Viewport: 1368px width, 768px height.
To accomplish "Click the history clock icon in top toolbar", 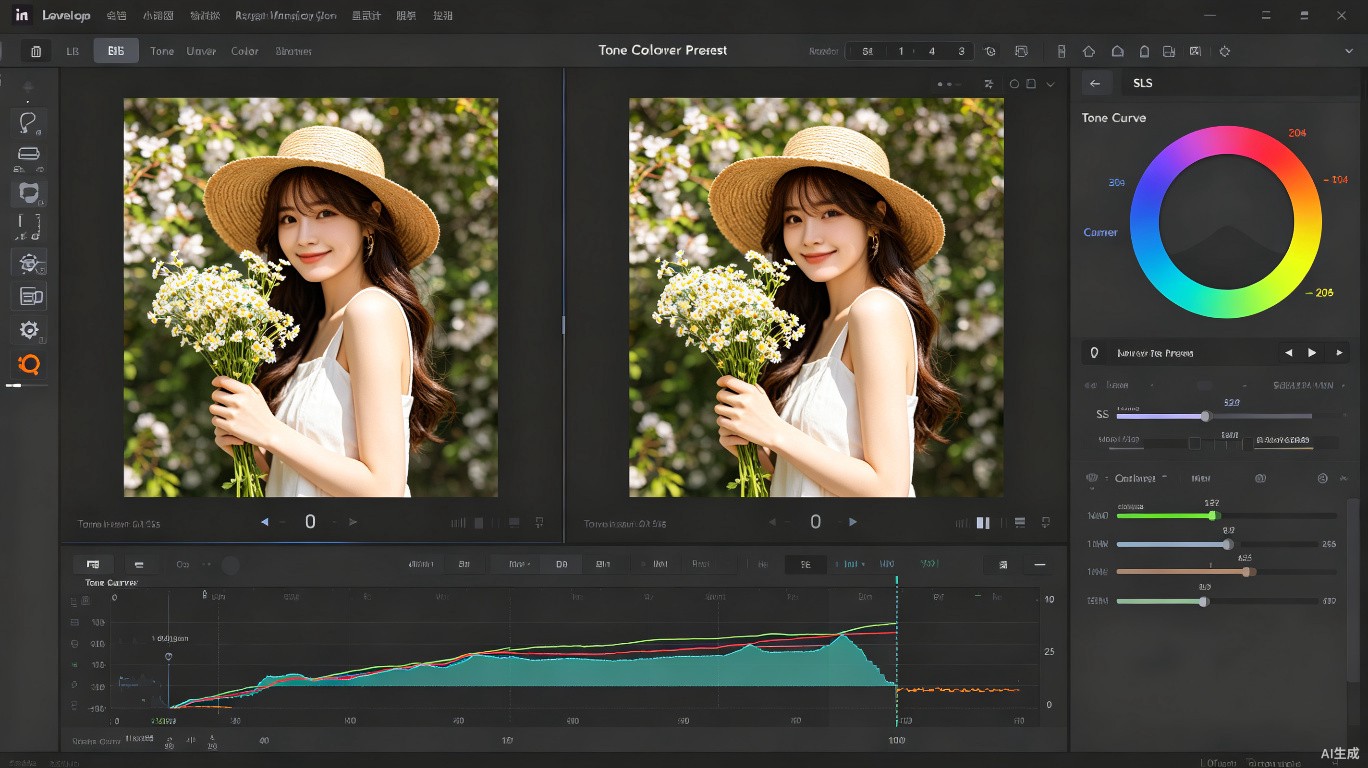I will pos(990,51).
